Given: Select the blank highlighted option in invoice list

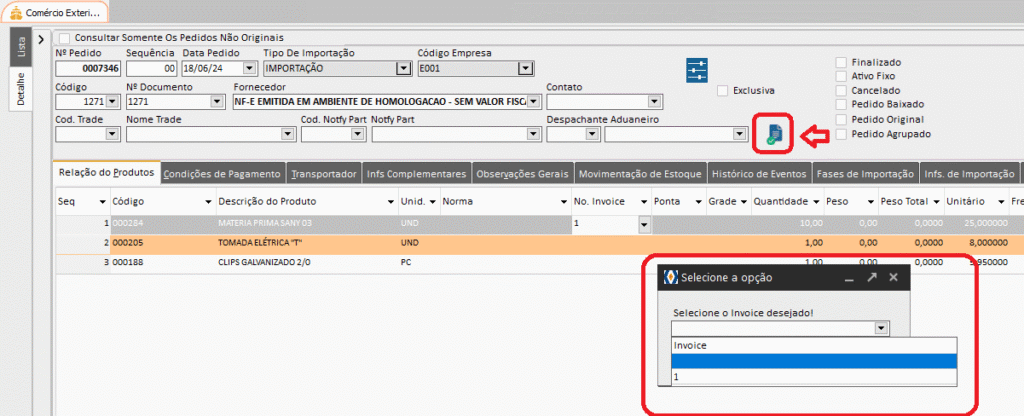Looking at the screenshot, I should [814, 362].
